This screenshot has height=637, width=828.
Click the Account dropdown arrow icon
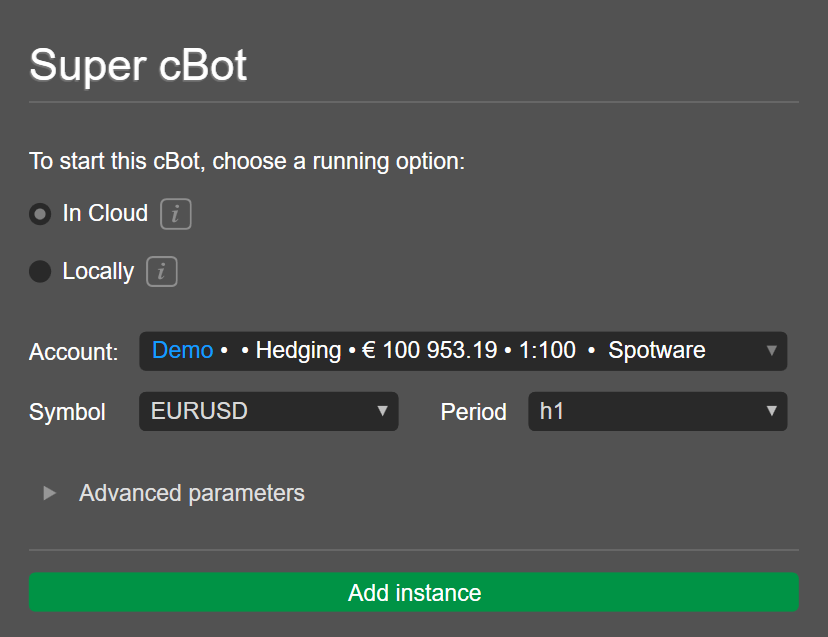771,351
